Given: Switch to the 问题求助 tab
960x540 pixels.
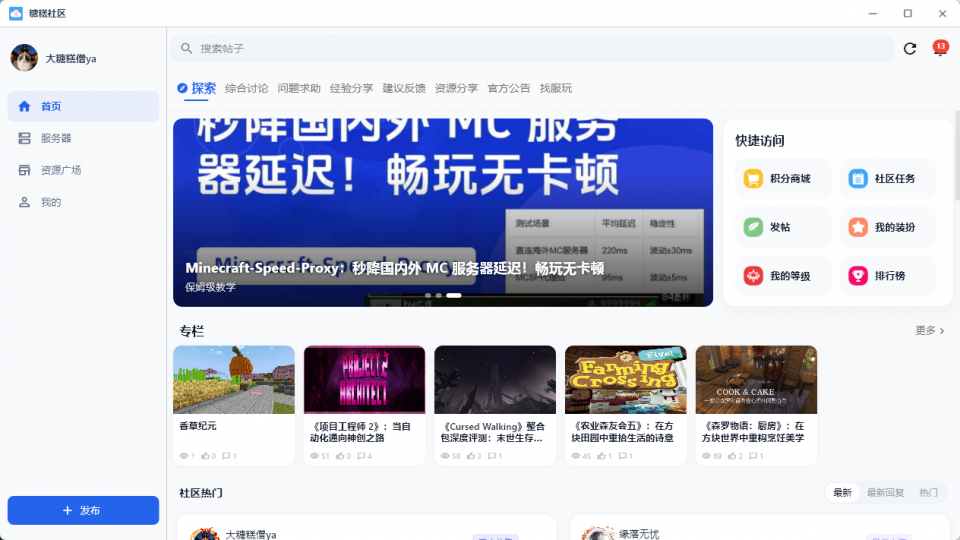Looking at the screenshot, I should coord(299,88).
